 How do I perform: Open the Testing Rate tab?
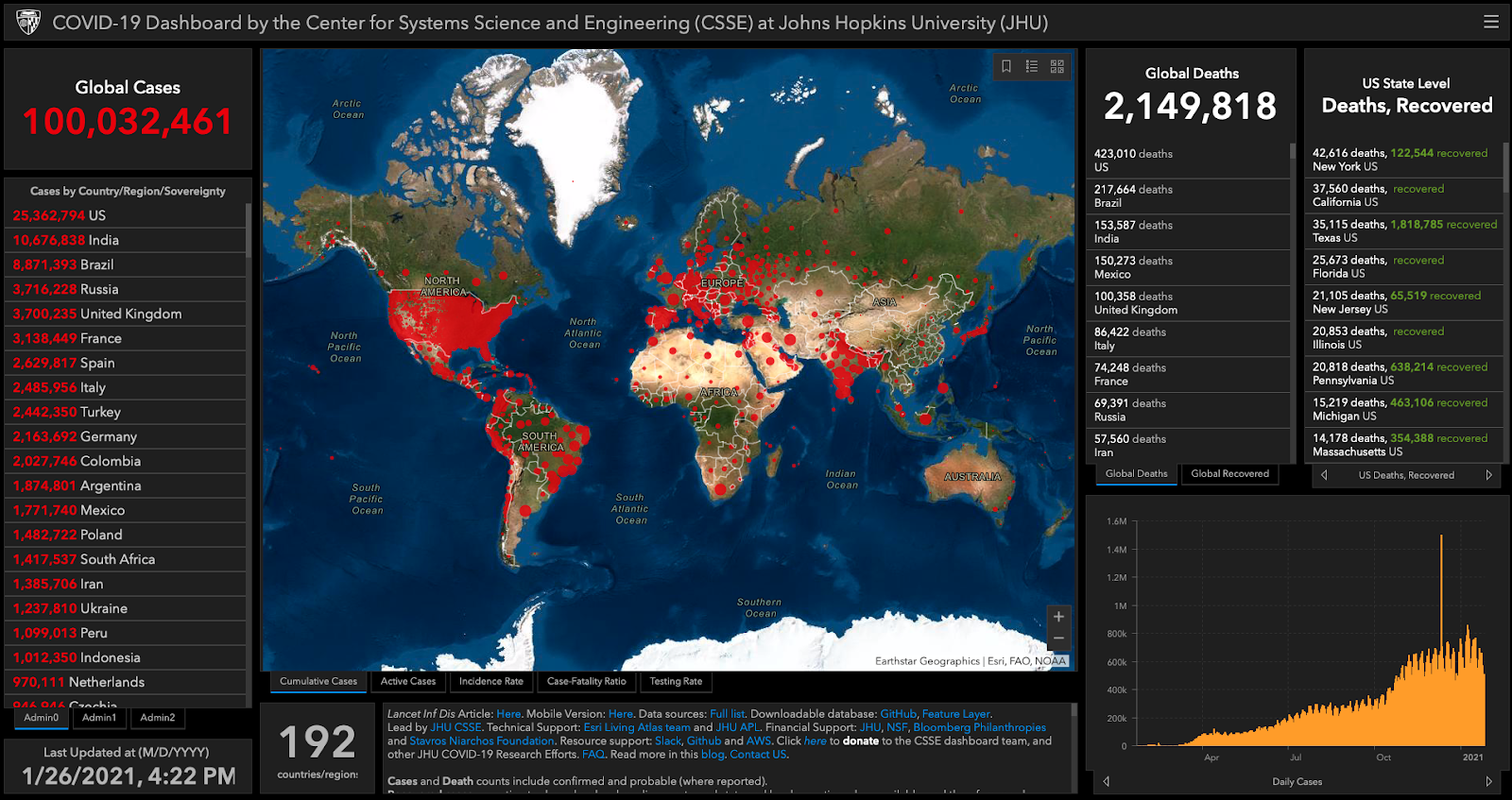point(676,681)
